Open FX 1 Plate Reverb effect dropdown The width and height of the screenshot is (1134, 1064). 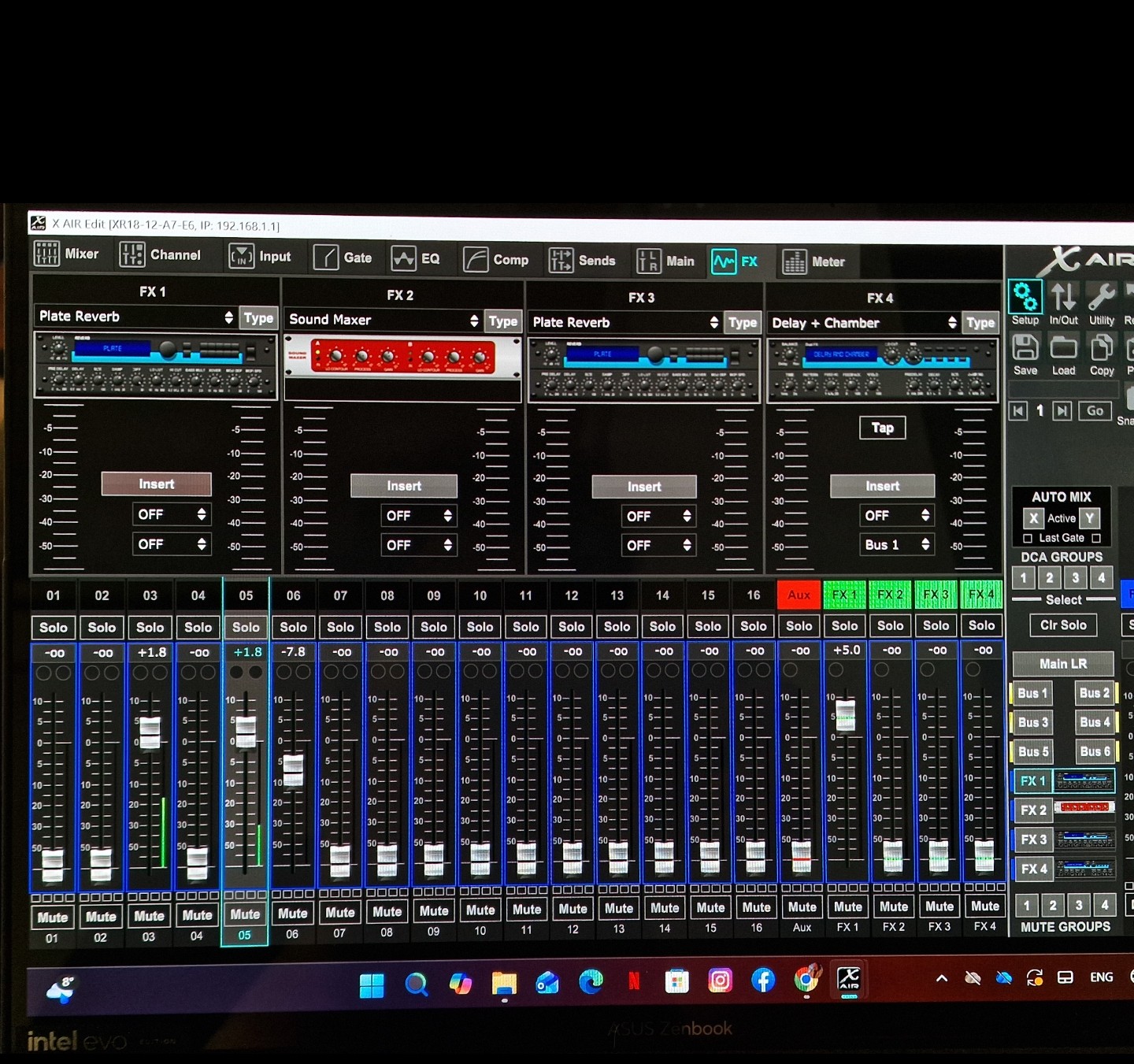click(x=136, y=317)
